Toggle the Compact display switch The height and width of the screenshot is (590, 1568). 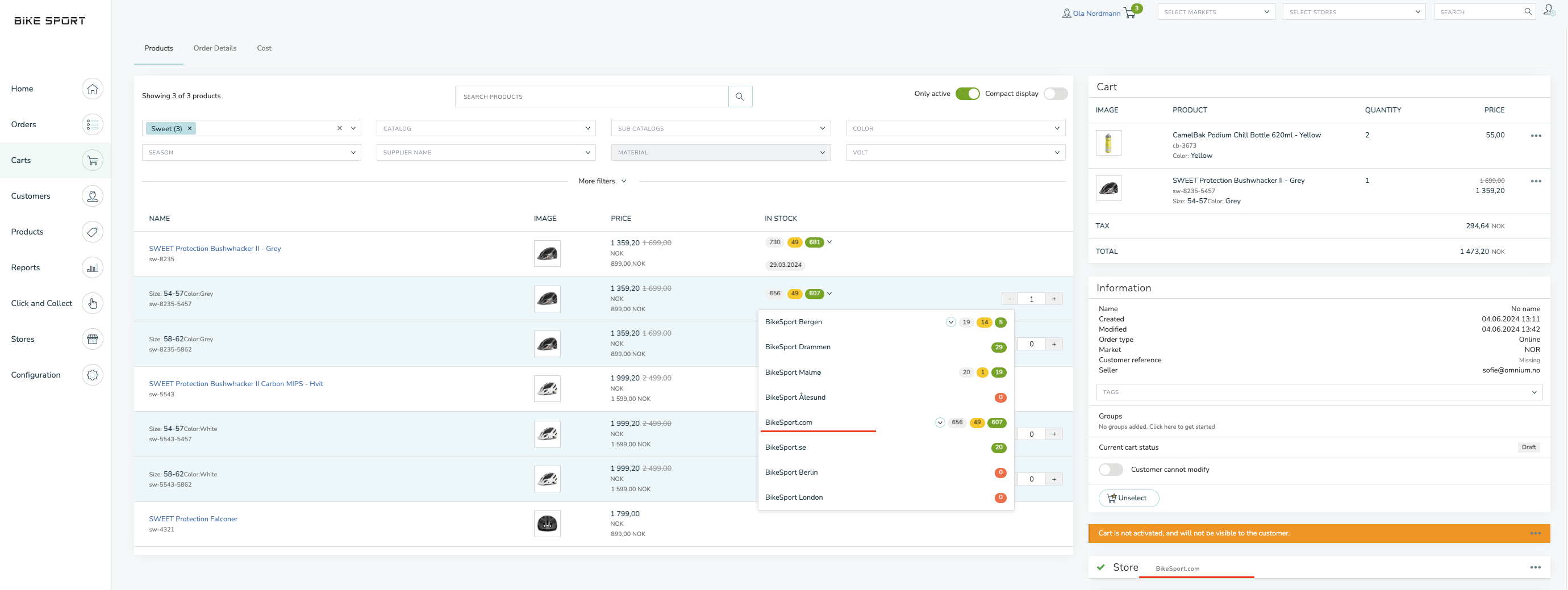[x=1056, y=94]
